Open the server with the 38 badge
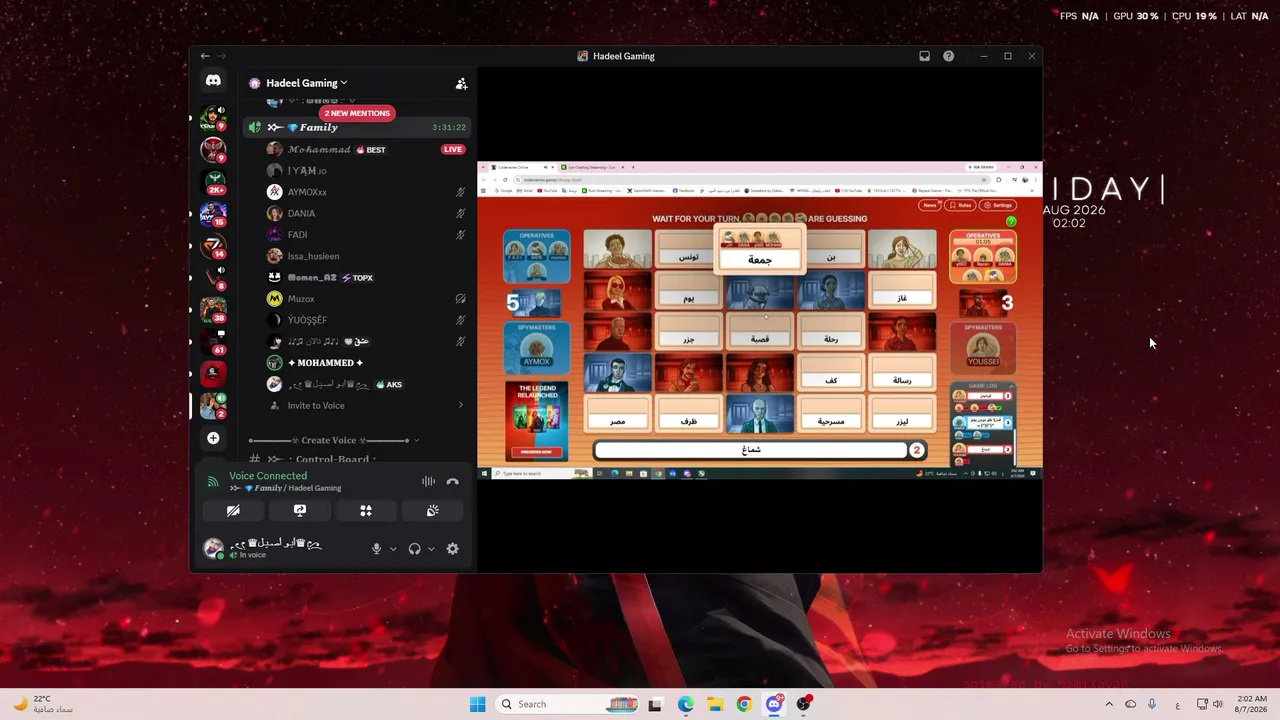 pyautogui.click(x=213, y=309)
